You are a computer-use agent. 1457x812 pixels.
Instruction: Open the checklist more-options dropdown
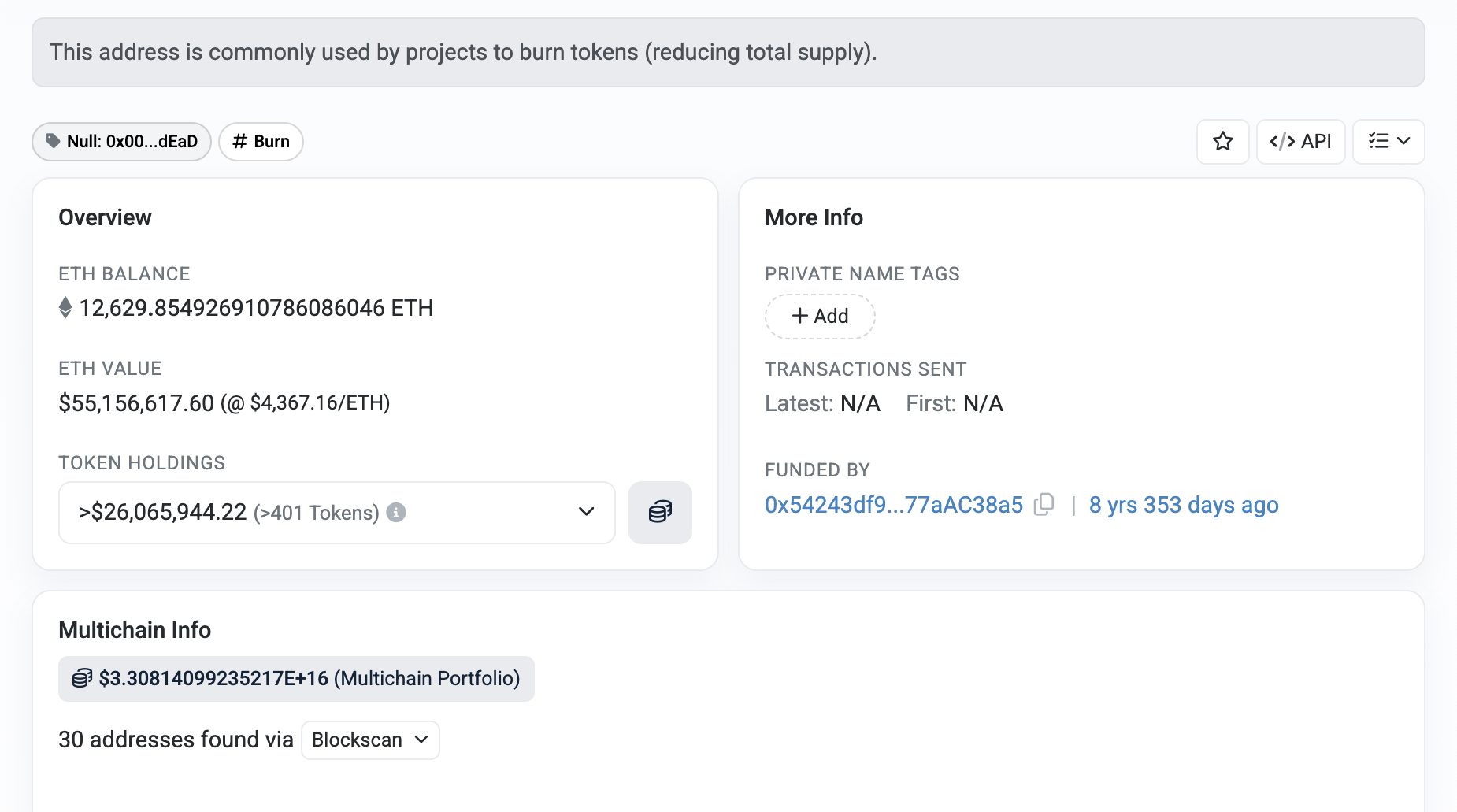coord(1388,142)
